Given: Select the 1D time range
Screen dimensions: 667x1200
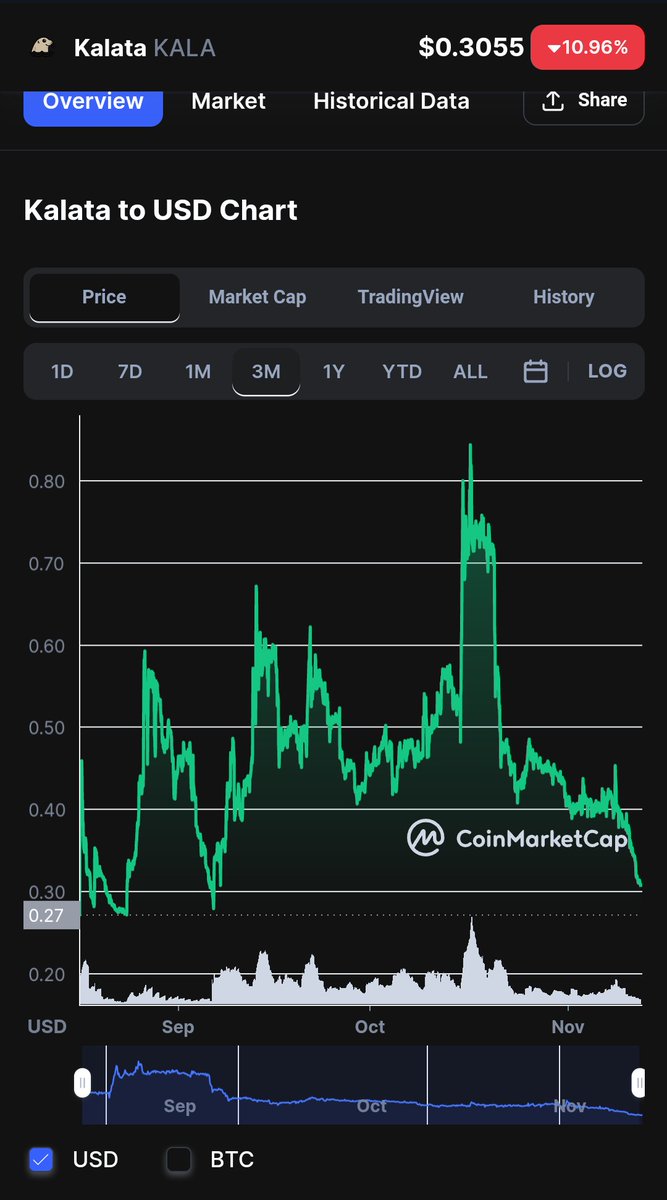Looking at the screenshot, I should [x=62, y=372].
